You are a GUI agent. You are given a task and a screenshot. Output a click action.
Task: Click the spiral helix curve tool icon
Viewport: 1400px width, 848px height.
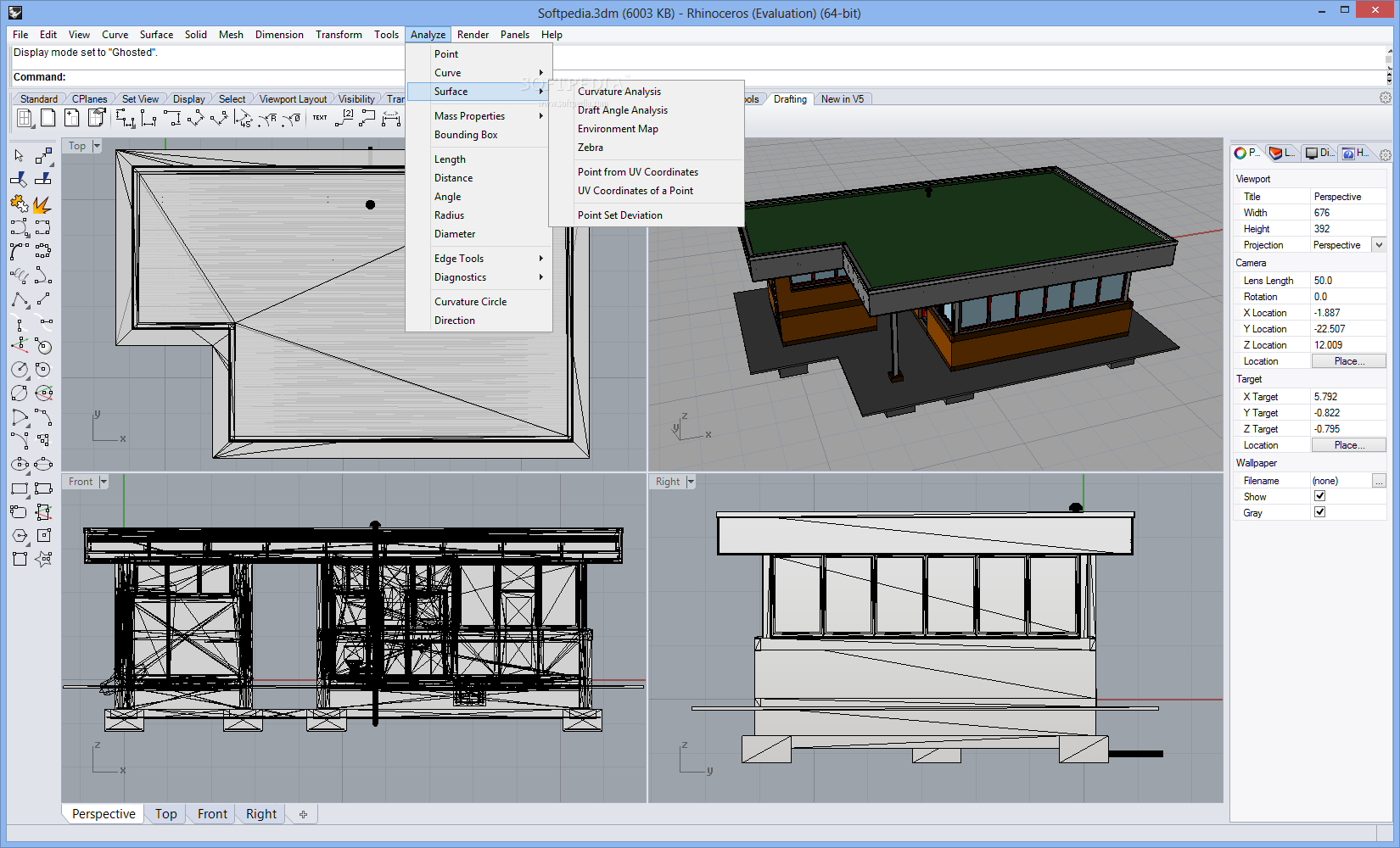(x=20, y=275)
